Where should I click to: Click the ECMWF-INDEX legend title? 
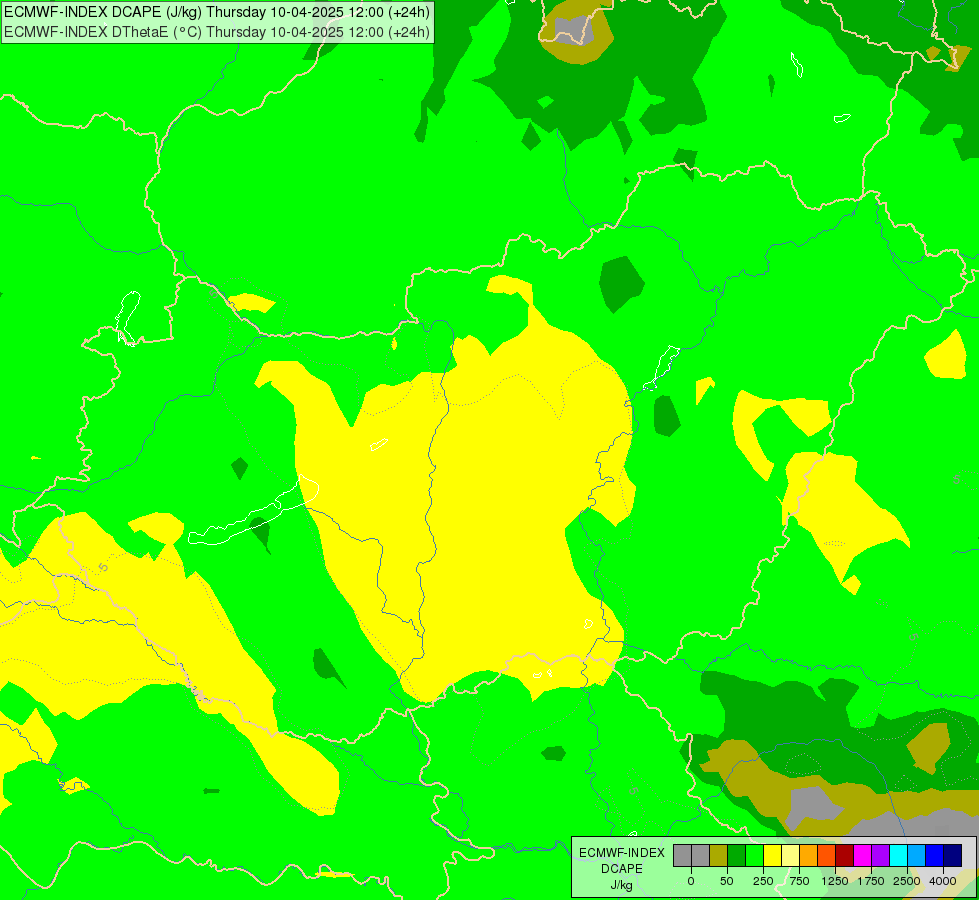coord(622,853)
